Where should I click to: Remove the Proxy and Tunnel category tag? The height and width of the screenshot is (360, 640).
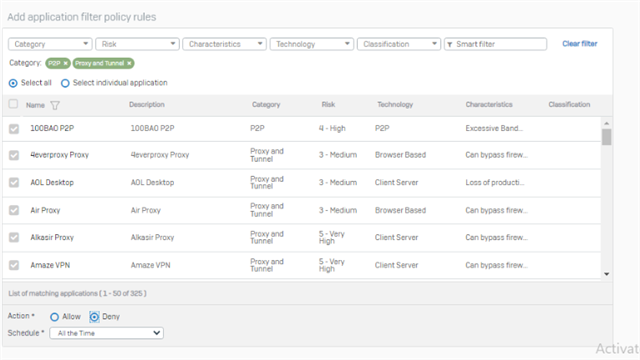click(x=129, y=63)
